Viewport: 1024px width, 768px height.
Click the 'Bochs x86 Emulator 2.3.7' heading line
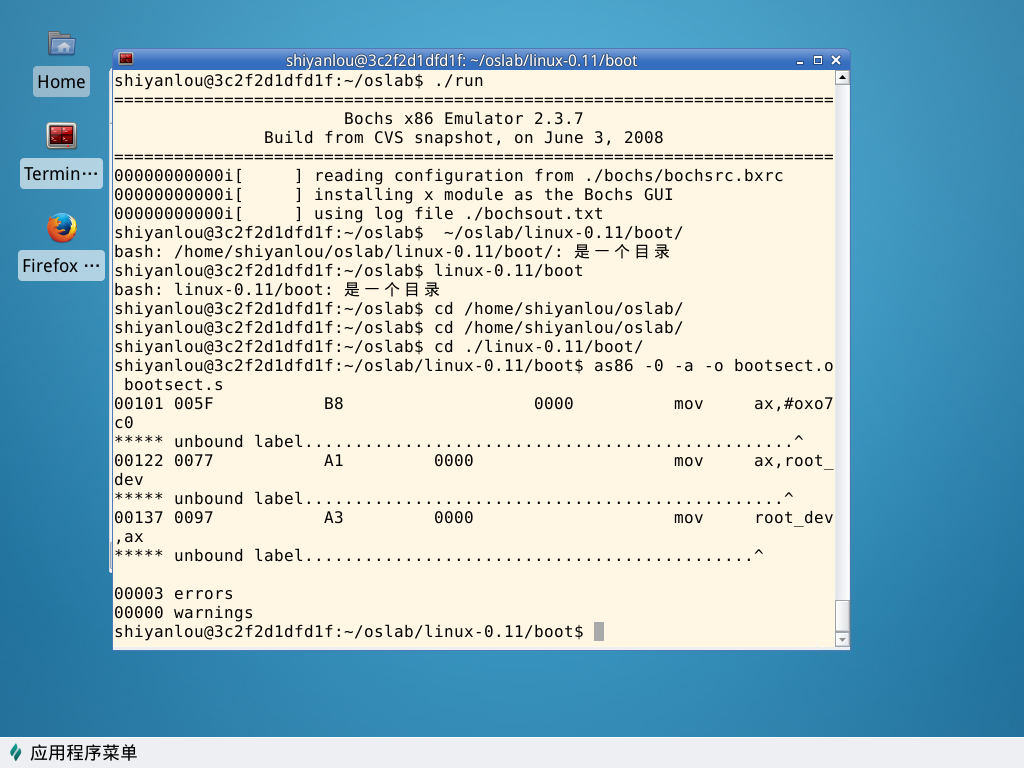[x=463, y=119]
